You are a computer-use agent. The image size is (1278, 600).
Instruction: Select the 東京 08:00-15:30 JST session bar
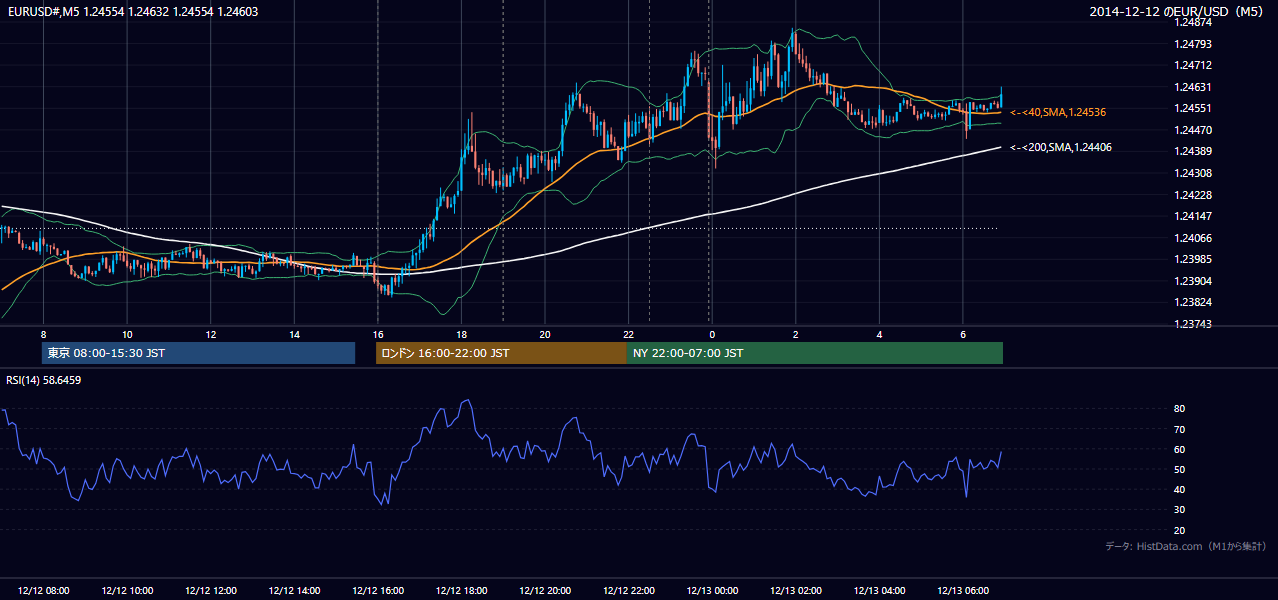(198, 353)
